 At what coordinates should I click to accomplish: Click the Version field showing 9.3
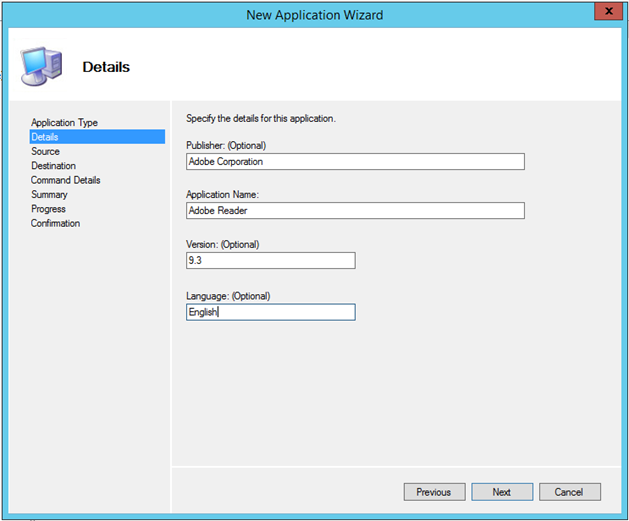click(x=270, y=261)
